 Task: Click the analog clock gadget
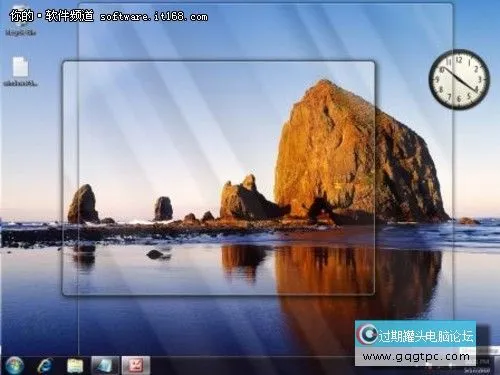[459, 79]
